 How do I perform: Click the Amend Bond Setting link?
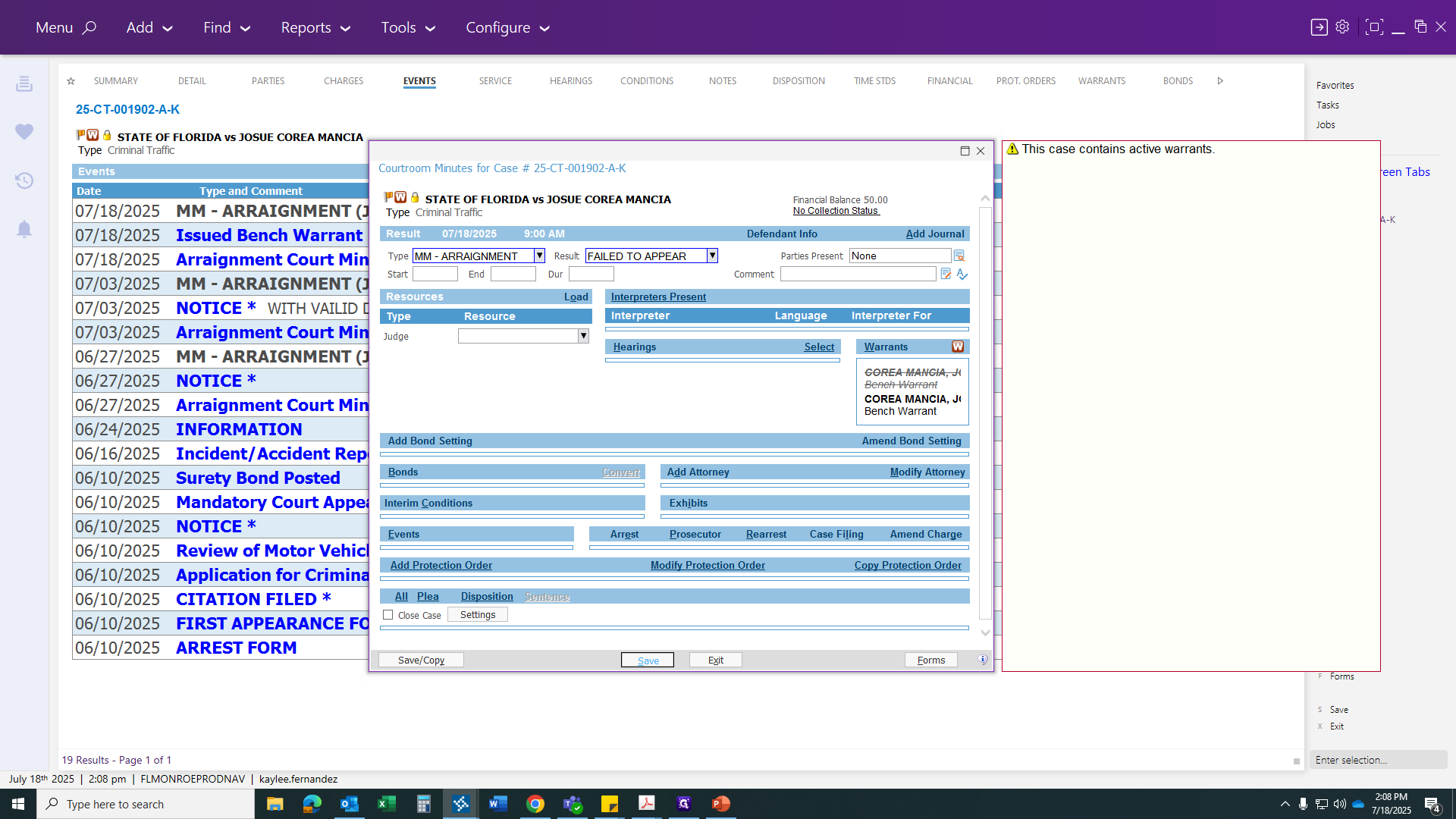click(912, 441)
